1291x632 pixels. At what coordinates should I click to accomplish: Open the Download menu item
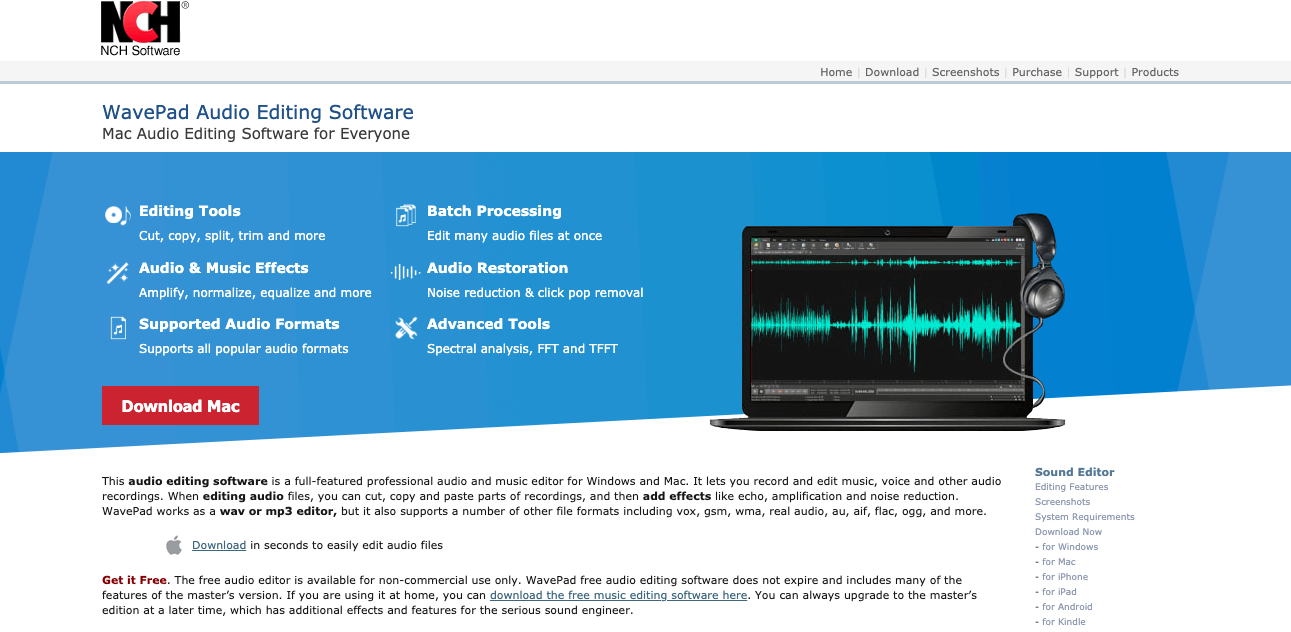pos(892,72)
